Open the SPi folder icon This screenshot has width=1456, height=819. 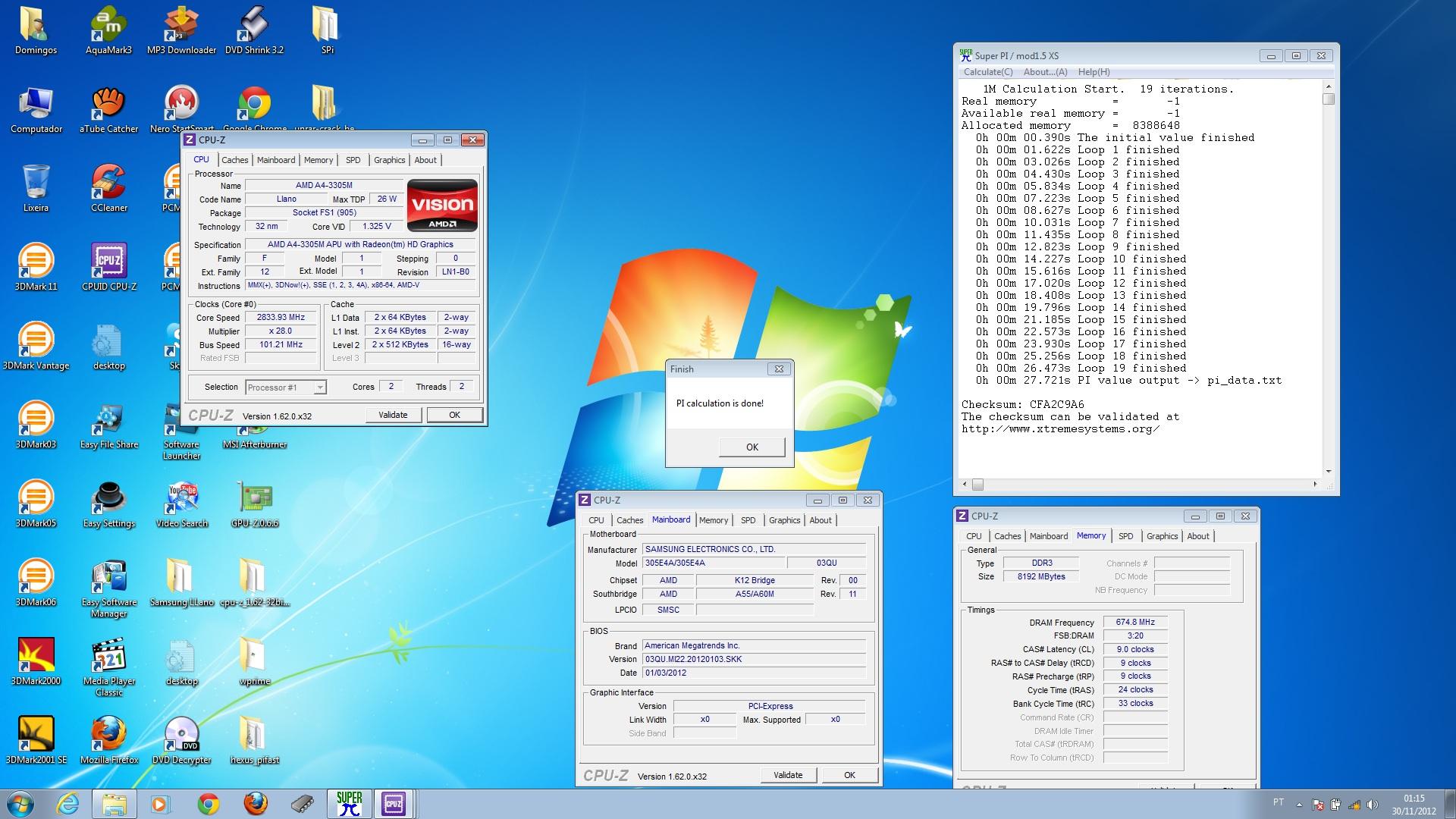327,30
